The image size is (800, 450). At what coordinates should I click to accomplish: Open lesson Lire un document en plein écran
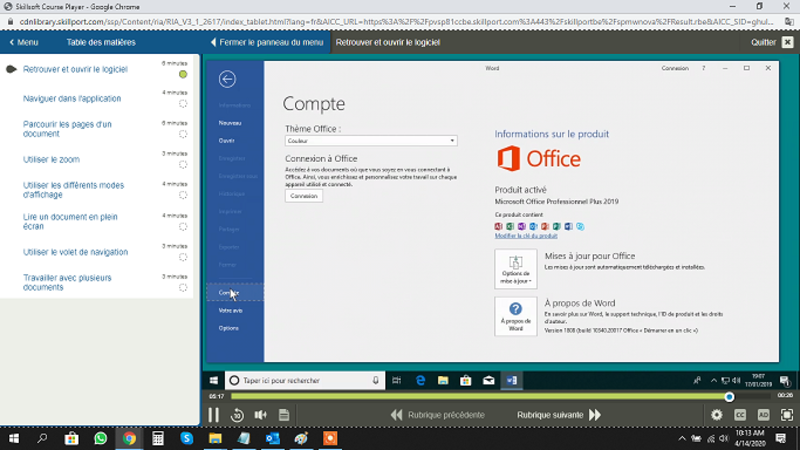tap(70, 221)
